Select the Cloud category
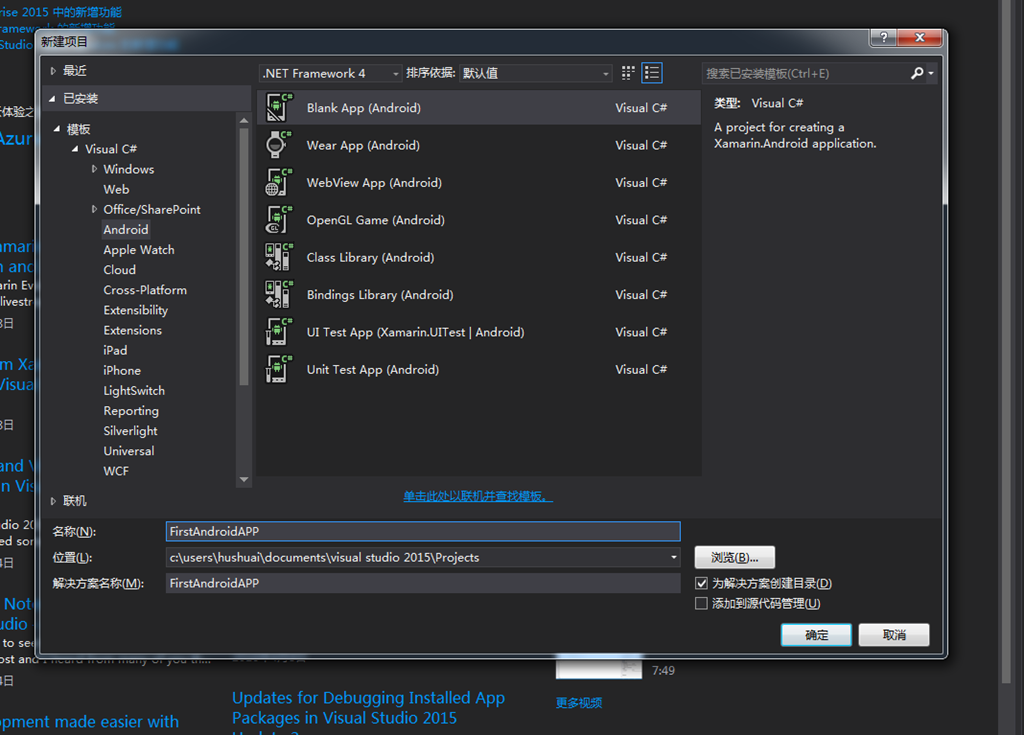The height and width of the screenshot is (735, 1024). coord(120,270)
